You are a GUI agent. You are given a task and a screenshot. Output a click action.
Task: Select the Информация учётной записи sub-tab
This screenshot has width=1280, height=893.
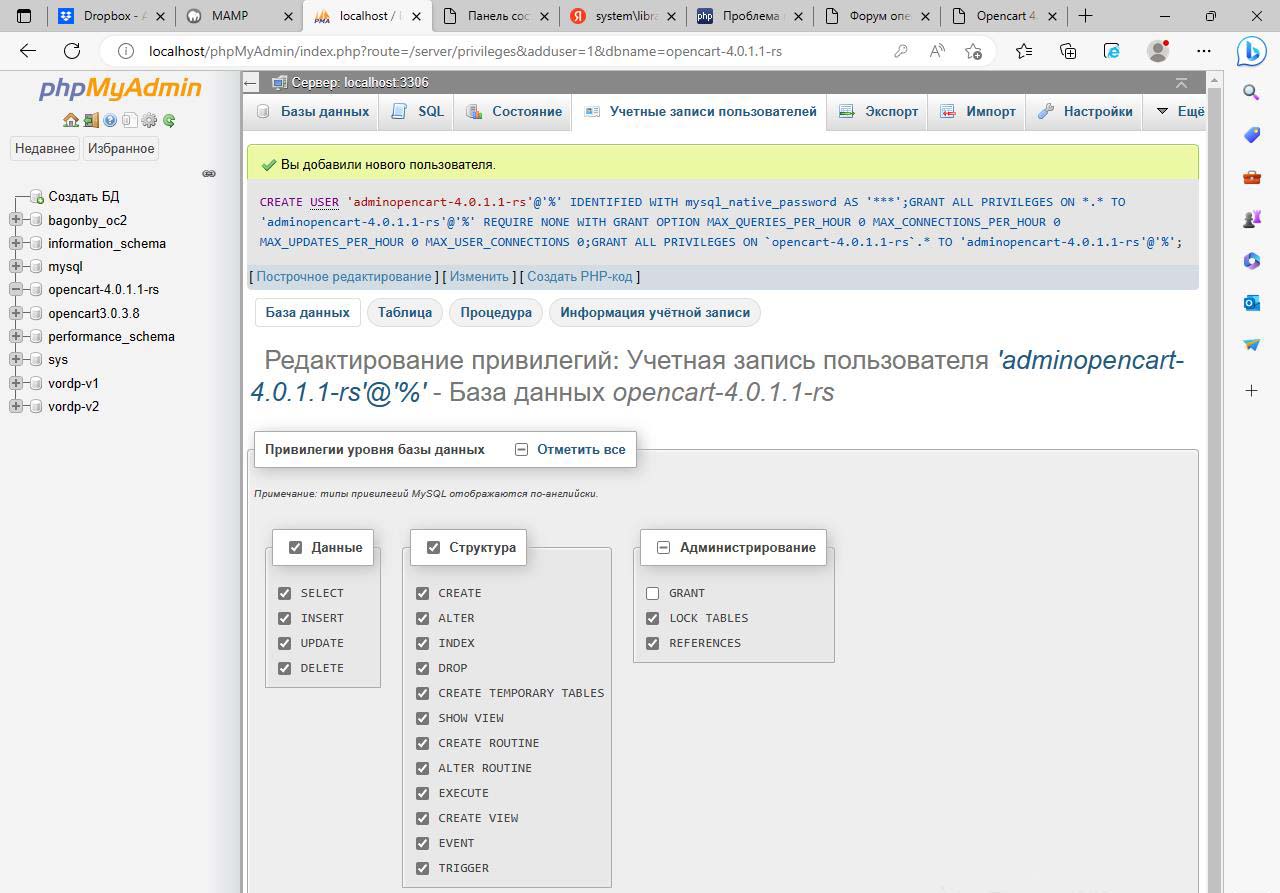[654, 312]
